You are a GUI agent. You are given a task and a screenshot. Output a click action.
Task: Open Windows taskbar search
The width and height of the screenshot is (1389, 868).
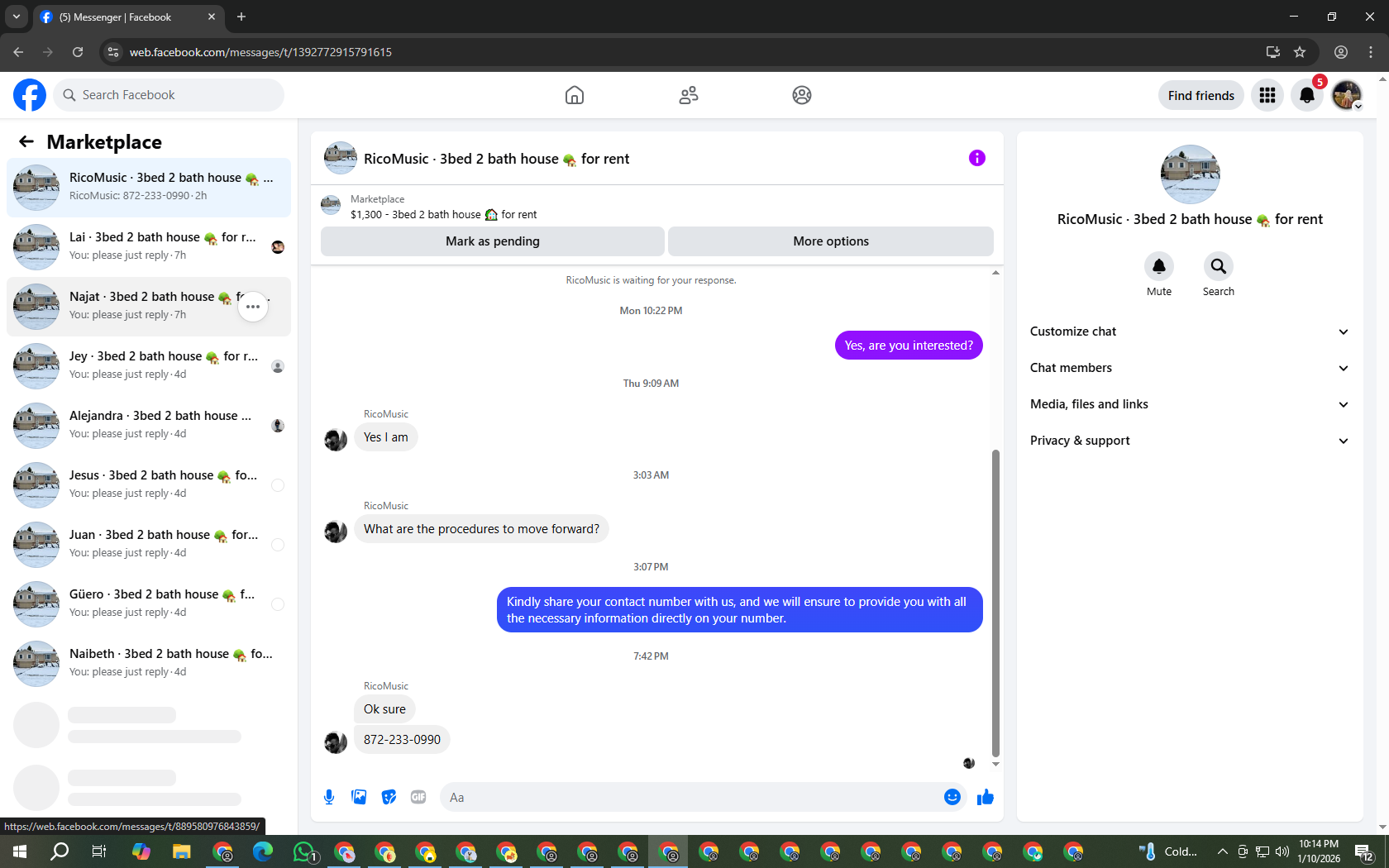pyautogui.click(x=60, y=851)
